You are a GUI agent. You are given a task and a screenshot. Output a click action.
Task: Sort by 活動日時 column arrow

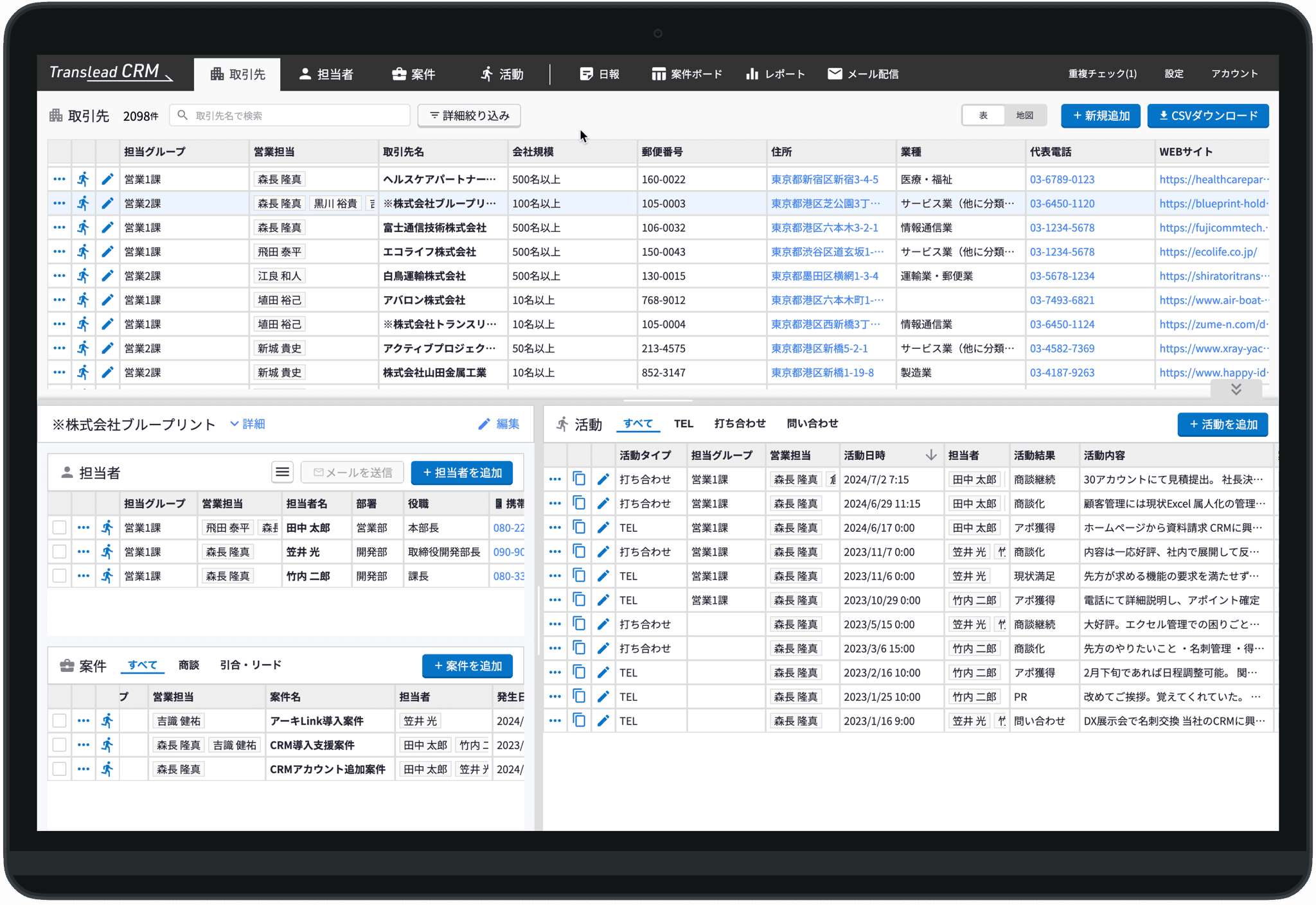tap(930, 455)
